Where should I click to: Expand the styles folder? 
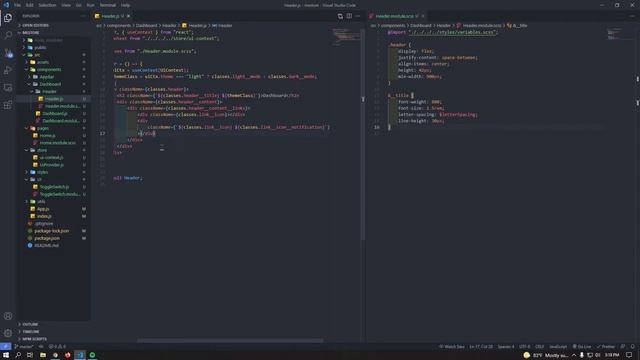pos(42,172)
